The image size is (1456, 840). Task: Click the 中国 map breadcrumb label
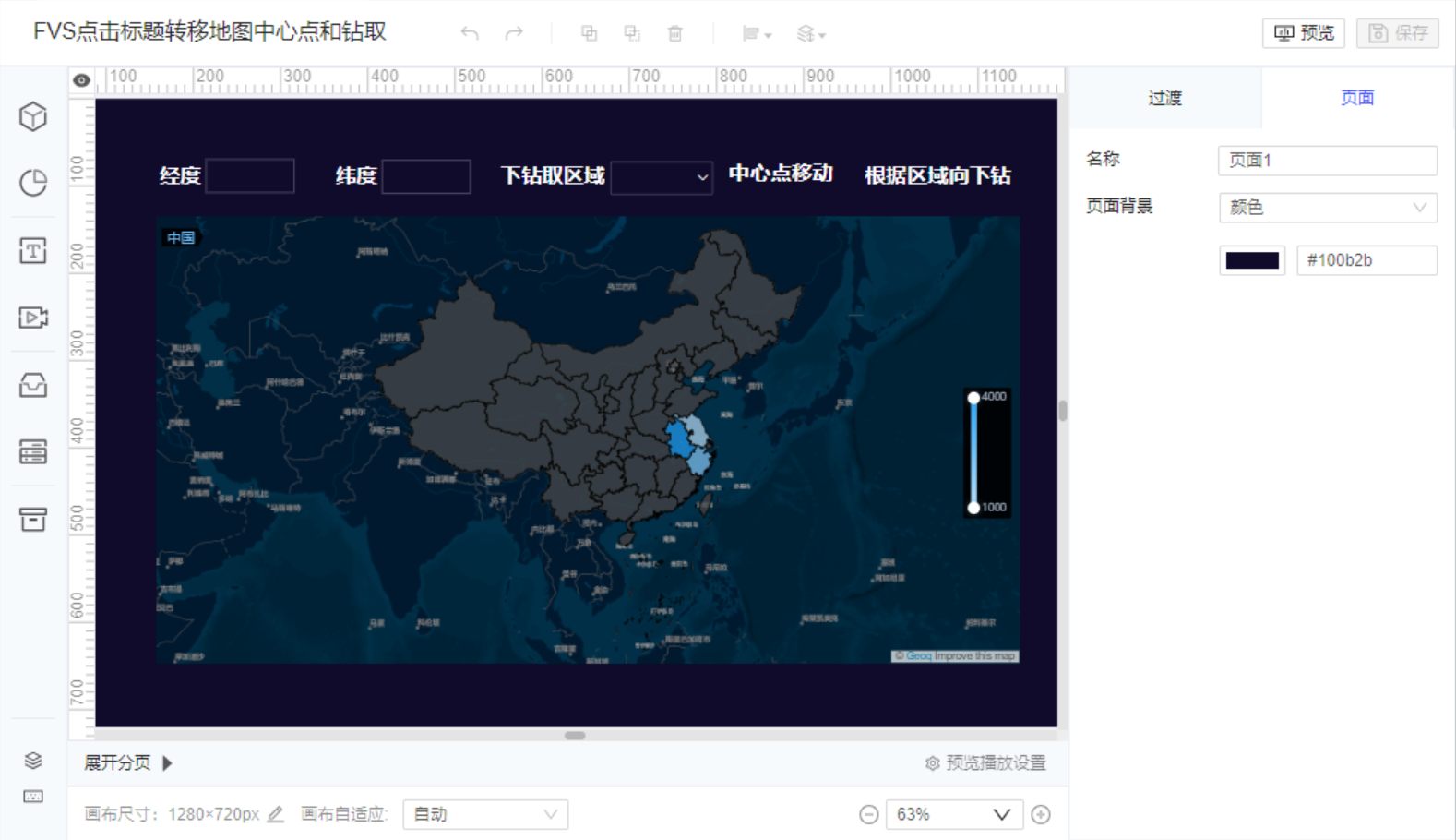click(x=181, y=238)
